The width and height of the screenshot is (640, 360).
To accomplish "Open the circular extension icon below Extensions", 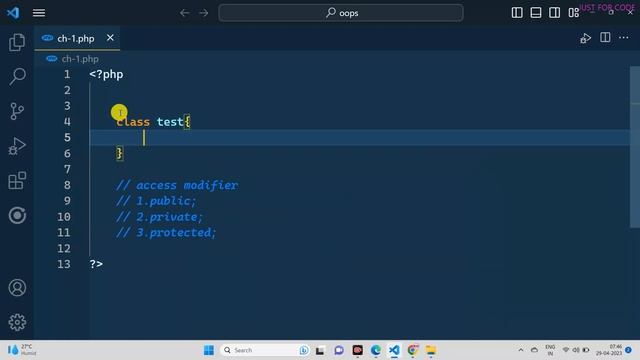I will 17,215.
